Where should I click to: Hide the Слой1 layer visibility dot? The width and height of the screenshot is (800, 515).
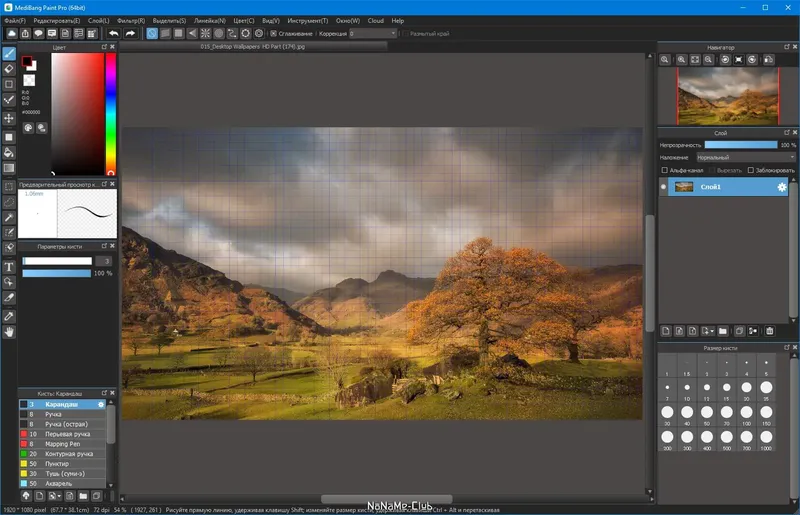click(663, 187)
